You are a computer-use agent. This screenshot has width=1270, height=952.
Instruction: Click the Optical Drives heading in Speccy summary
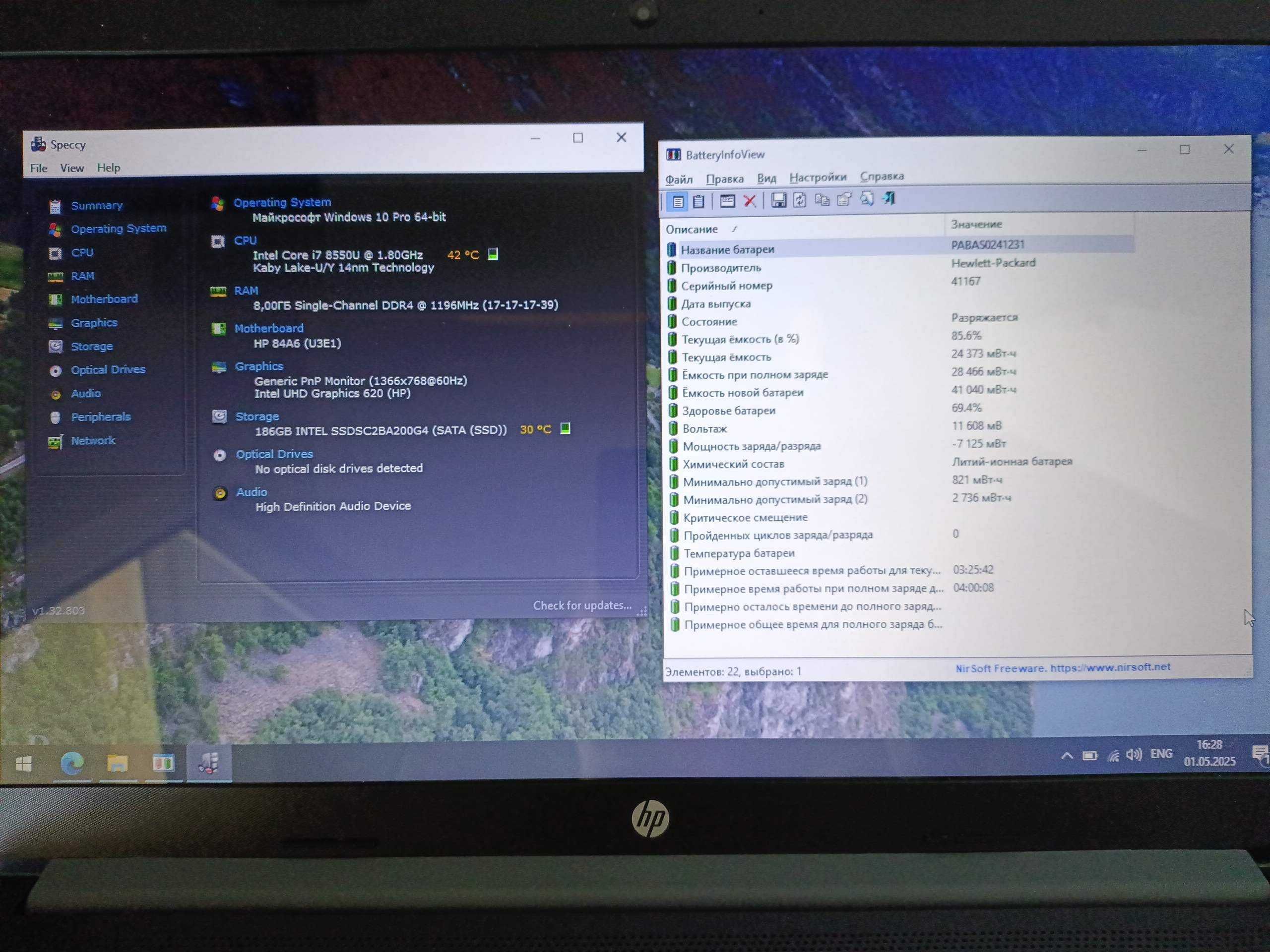274,454
